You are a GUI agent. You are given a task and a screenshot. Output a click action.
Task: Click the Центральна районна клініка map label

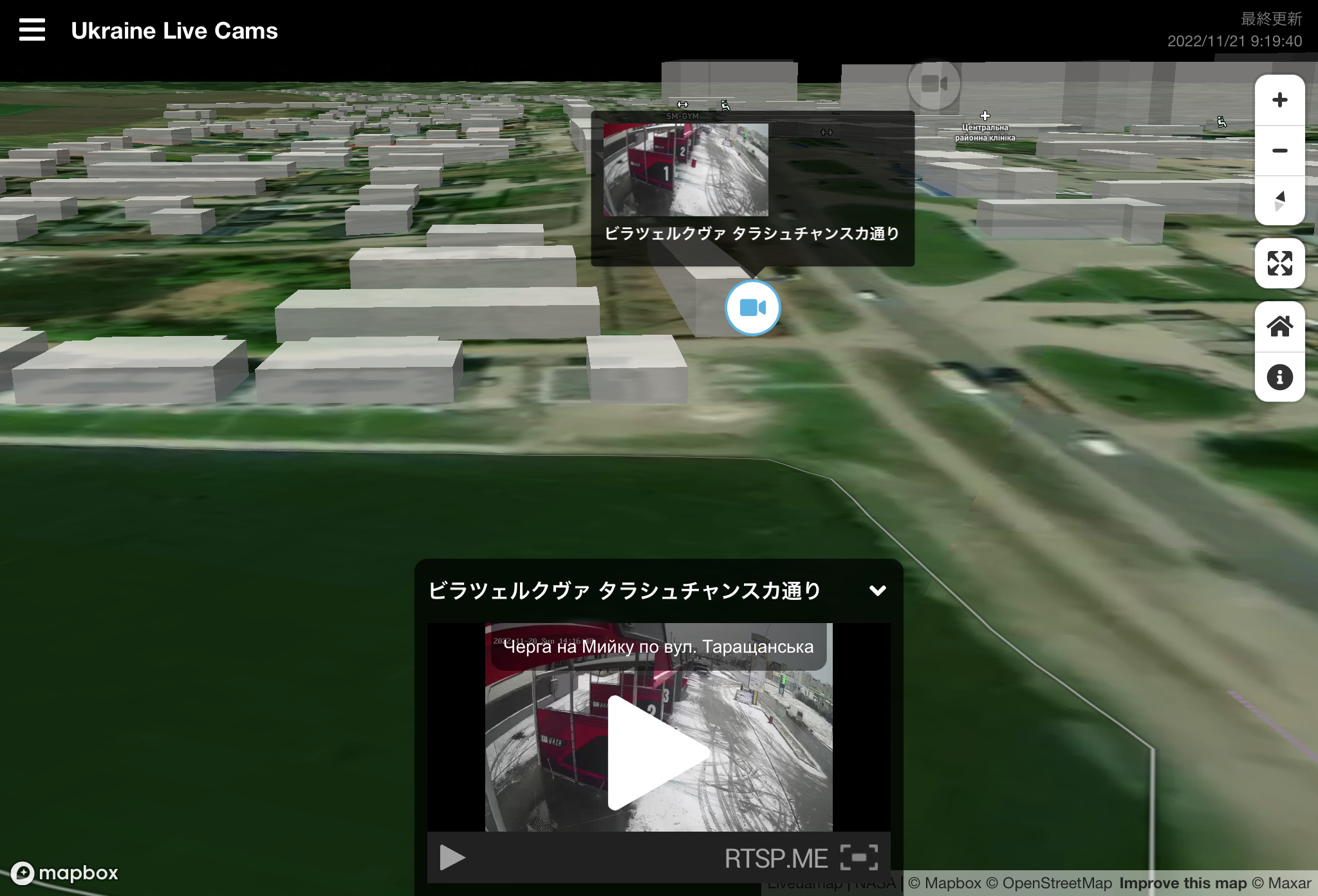click(985, 133)
